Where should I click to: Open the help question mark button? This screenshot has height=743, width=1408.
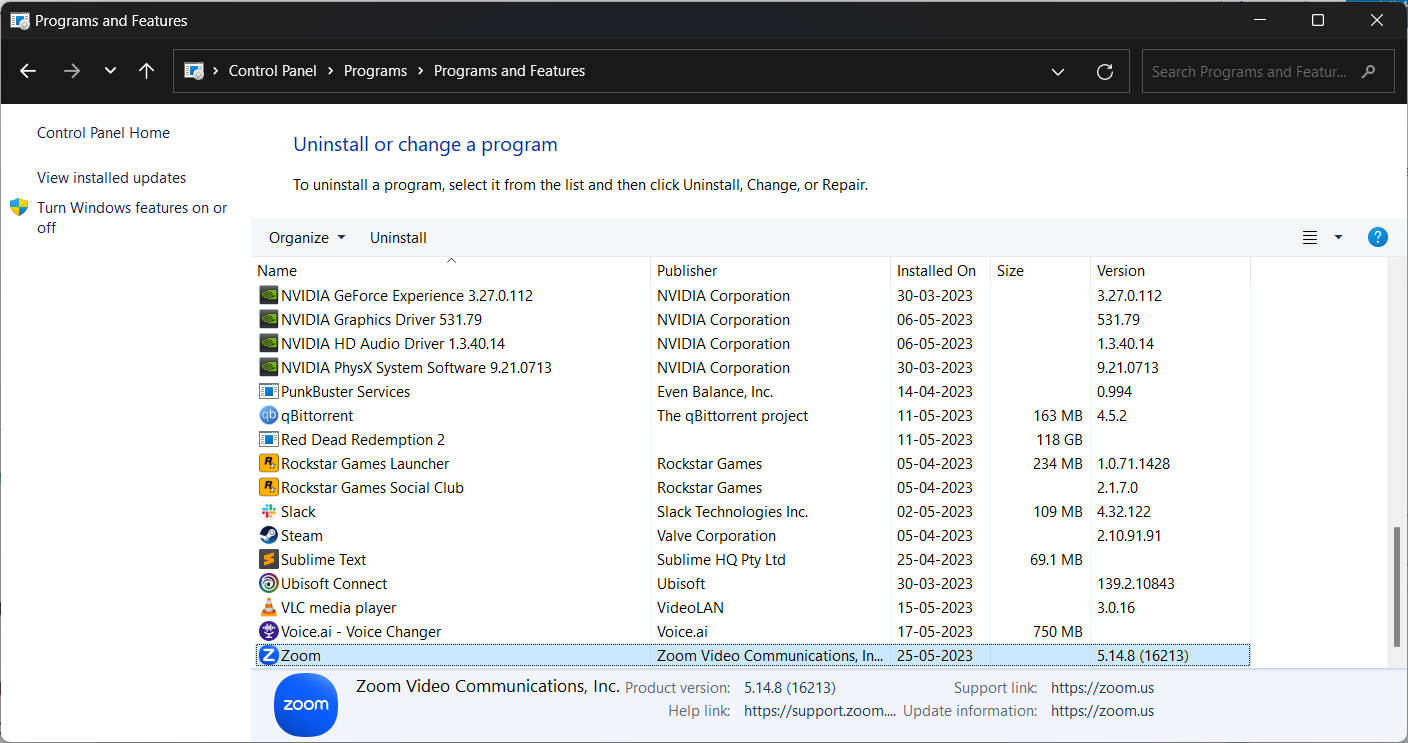tap(1377, 237)
